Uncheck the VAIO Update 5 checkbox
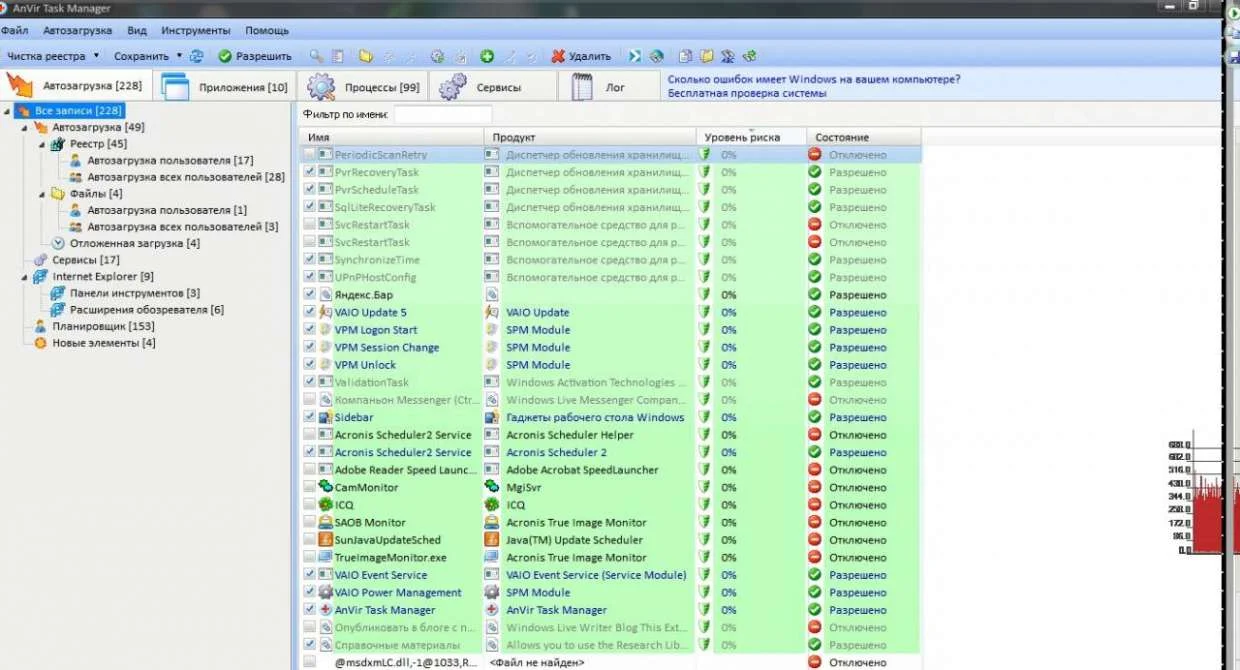This screenshot has width=1240, height=670. (310, 312)
